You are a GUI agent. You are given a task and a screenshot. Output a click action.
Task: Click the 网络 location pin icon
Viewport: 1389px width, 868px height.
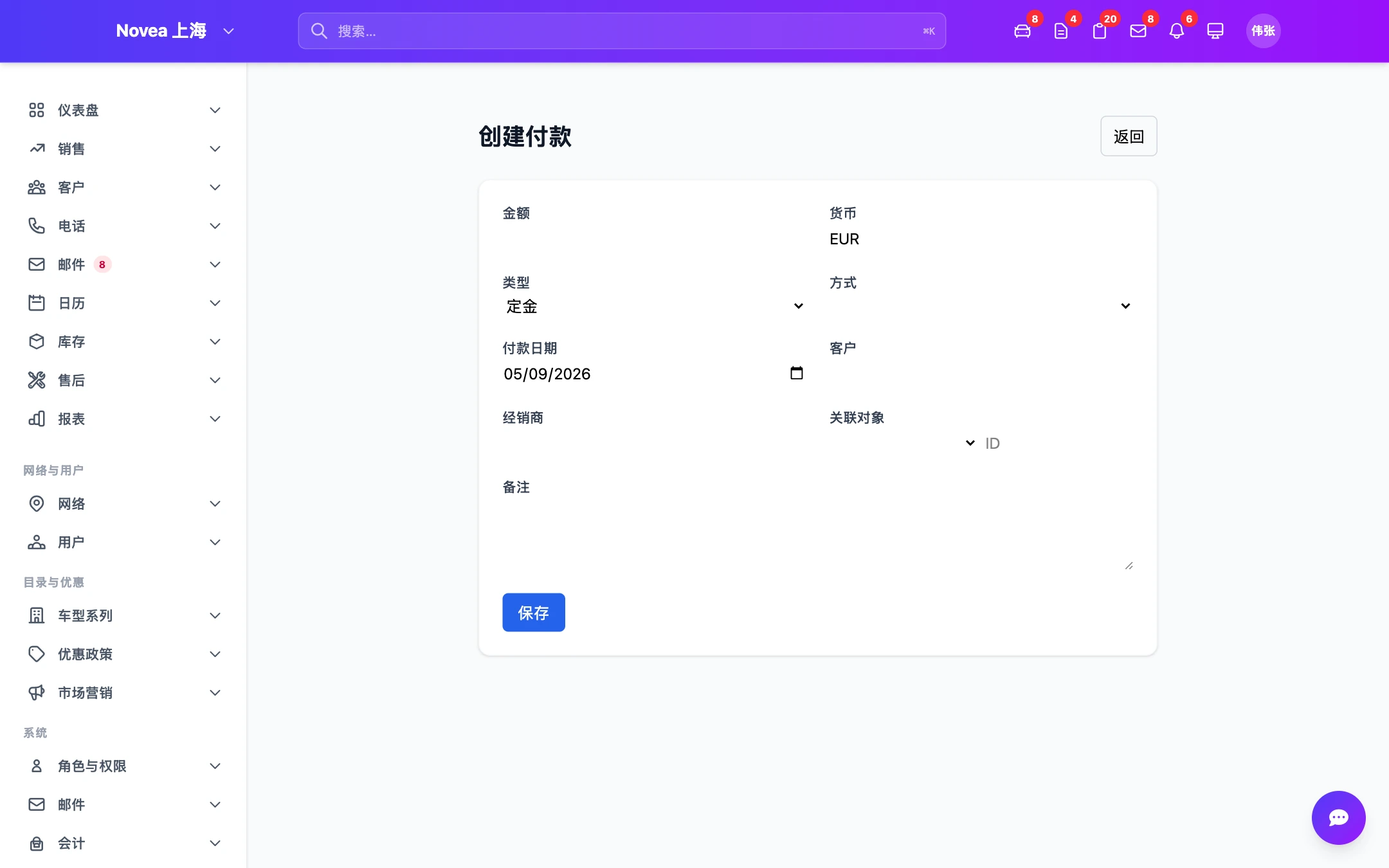click(37, 503)
